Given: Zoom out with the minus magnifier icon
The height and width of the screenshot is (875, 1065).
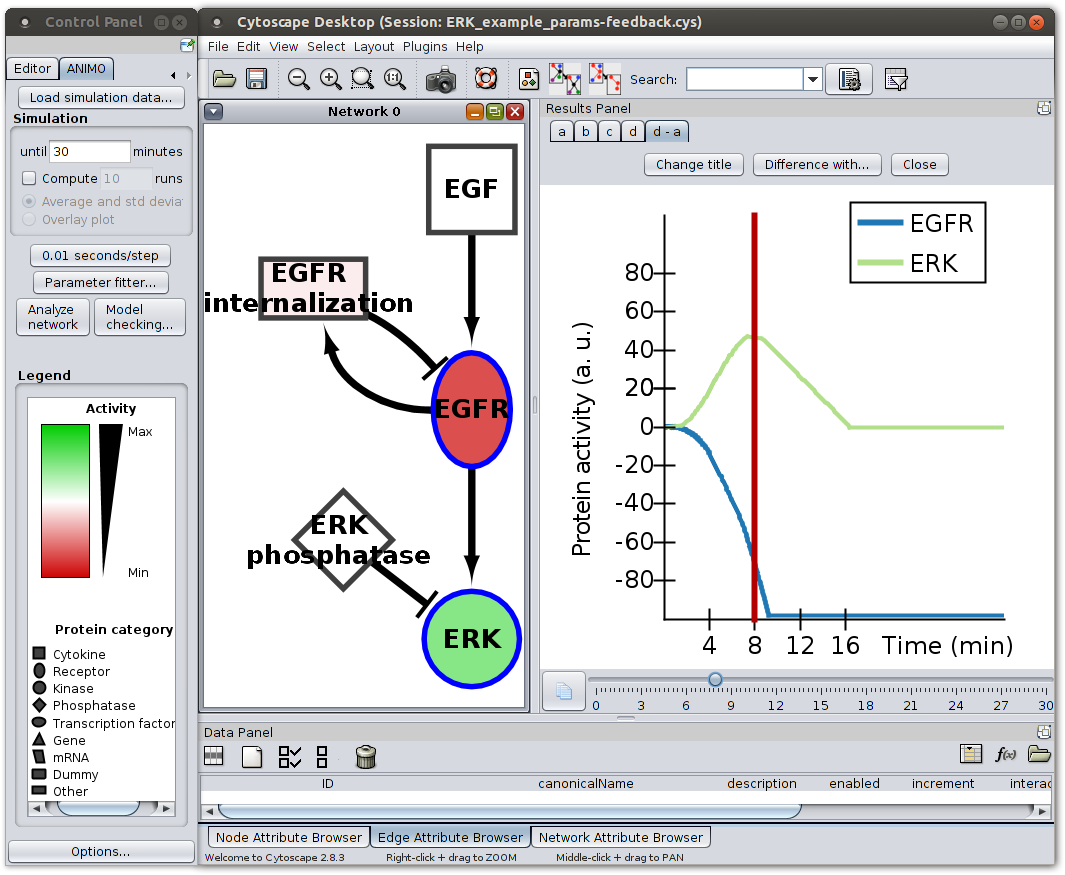Looking at the screenshot, I should 298,79.
